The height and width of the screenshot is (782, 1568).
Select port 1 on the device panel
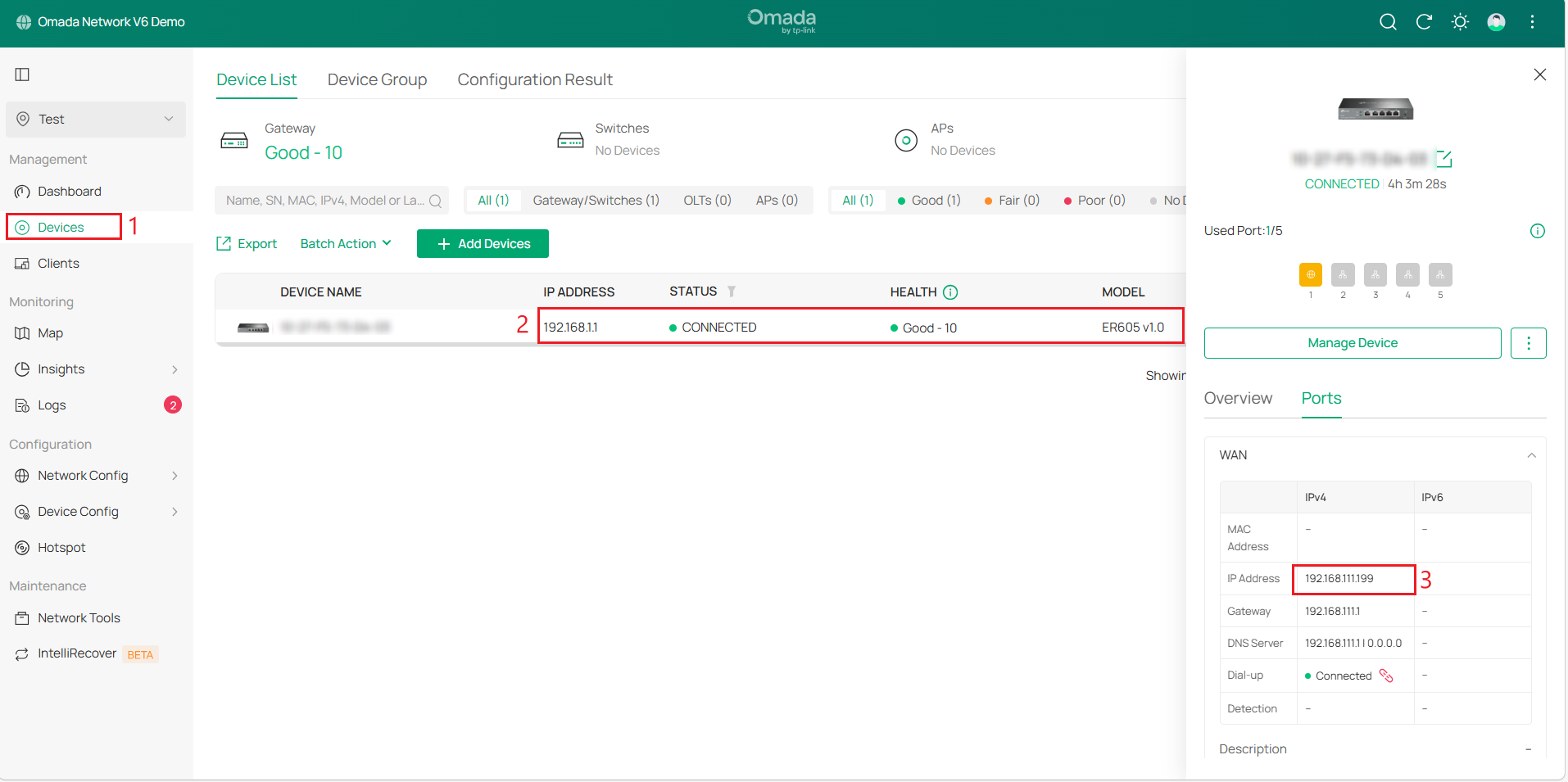[1310, 275]
